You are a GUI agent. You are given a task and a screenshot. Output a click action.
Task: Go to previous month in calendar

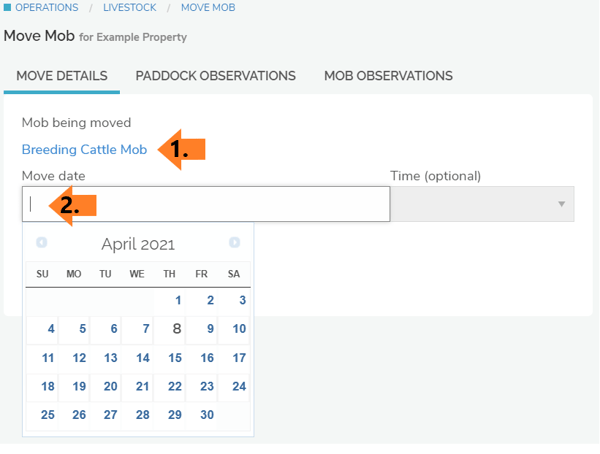[x=42, y=243]
